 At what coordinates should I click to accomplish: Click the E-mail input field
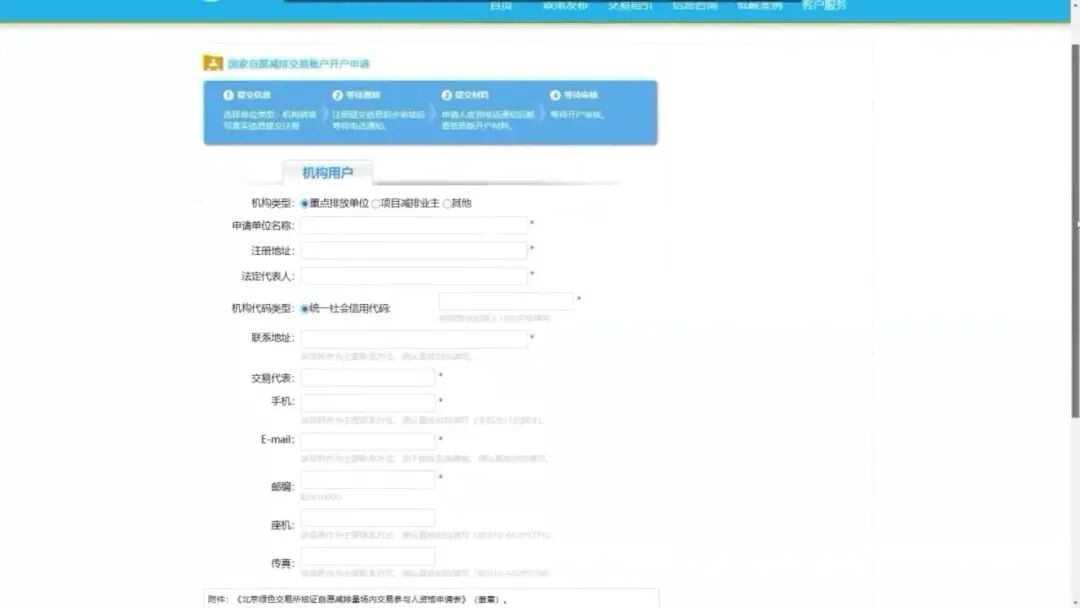tap(368, 440)
